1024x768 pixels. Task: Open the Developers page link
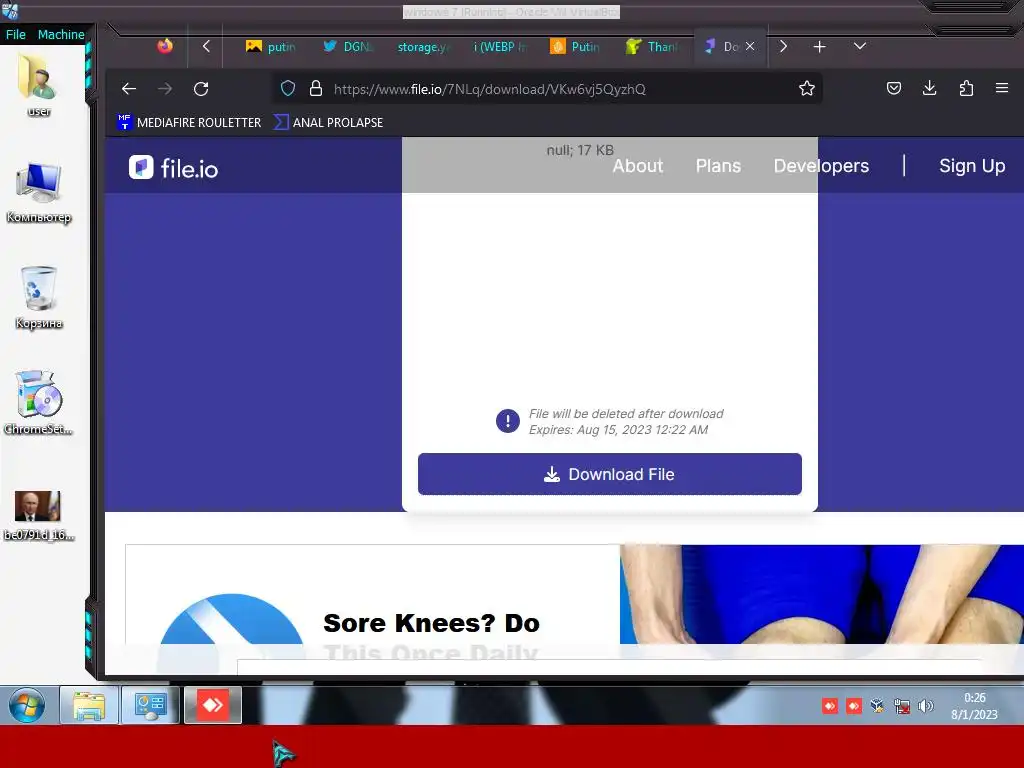[x=821, y=166]
